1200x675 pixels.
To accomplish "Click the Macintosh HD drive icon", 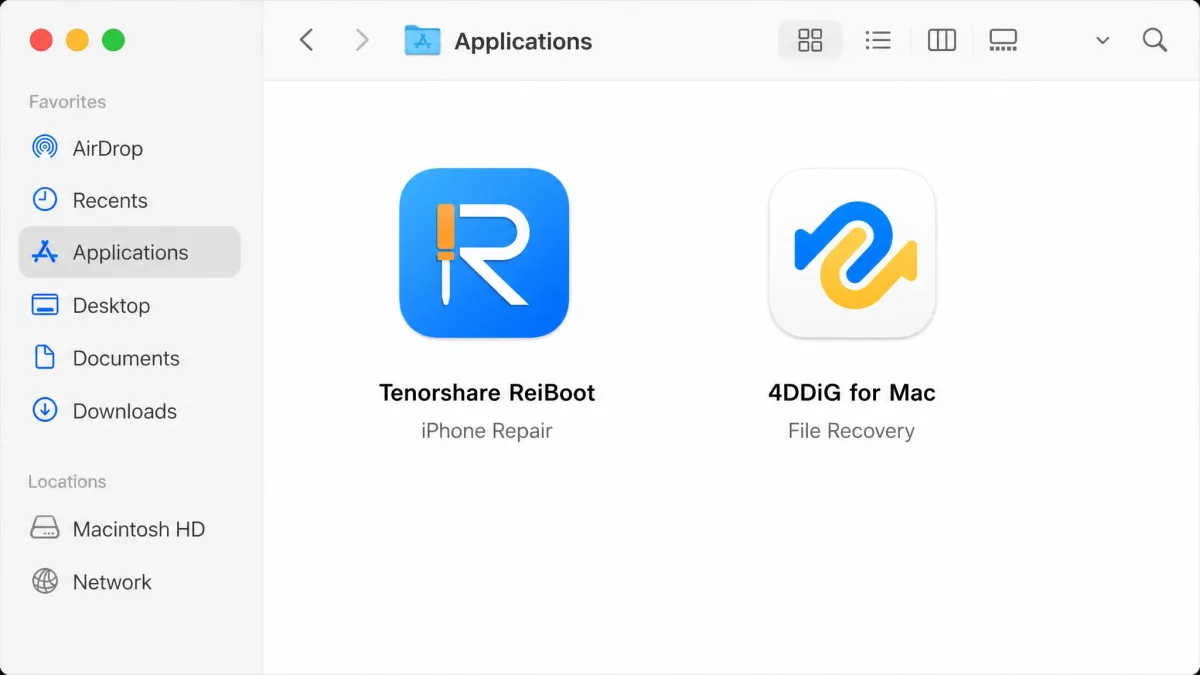I will click(x=45, y=528).
